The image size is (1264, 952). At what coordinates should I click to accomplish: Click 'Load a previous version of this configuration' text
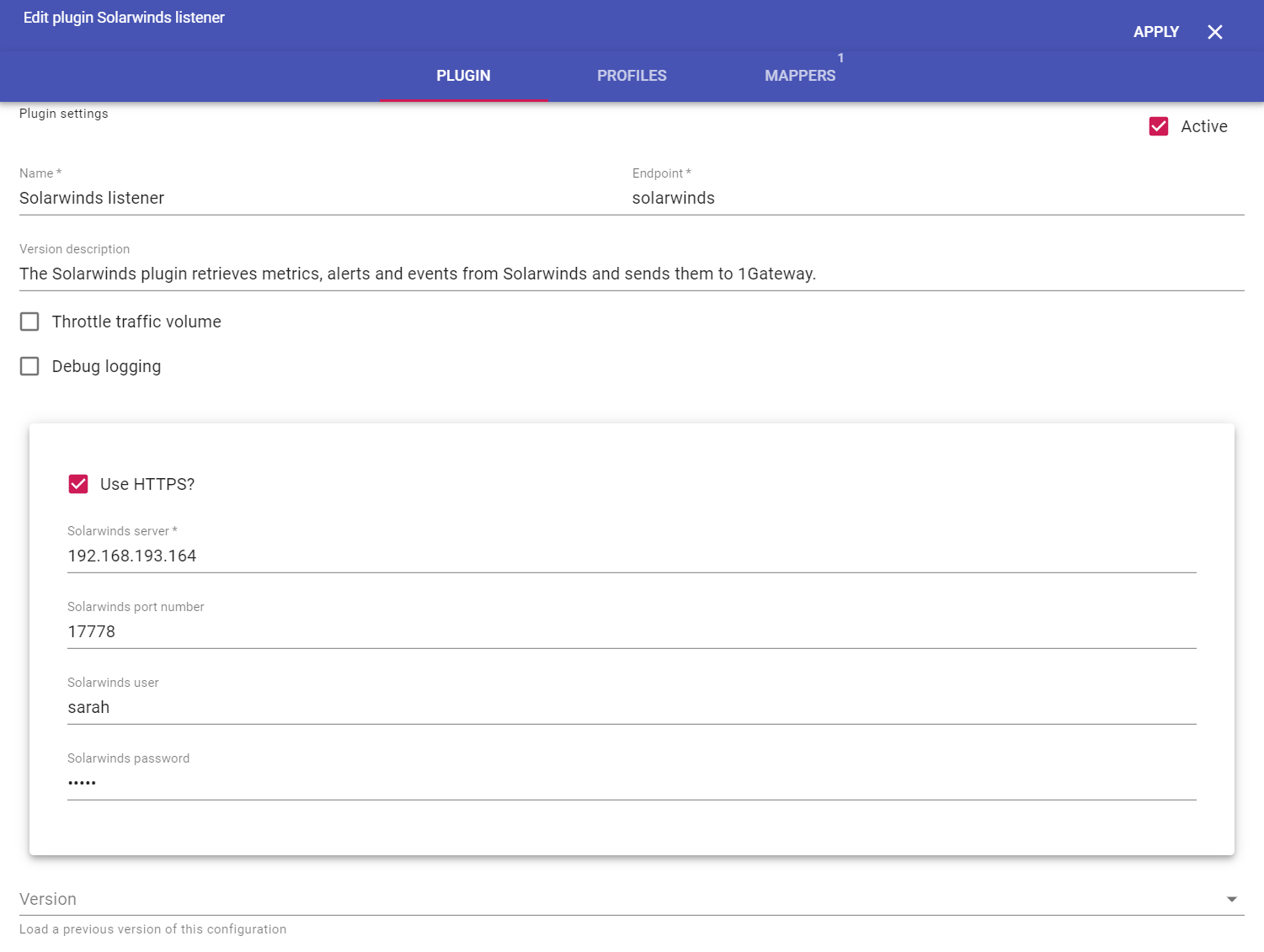[153, 929]
